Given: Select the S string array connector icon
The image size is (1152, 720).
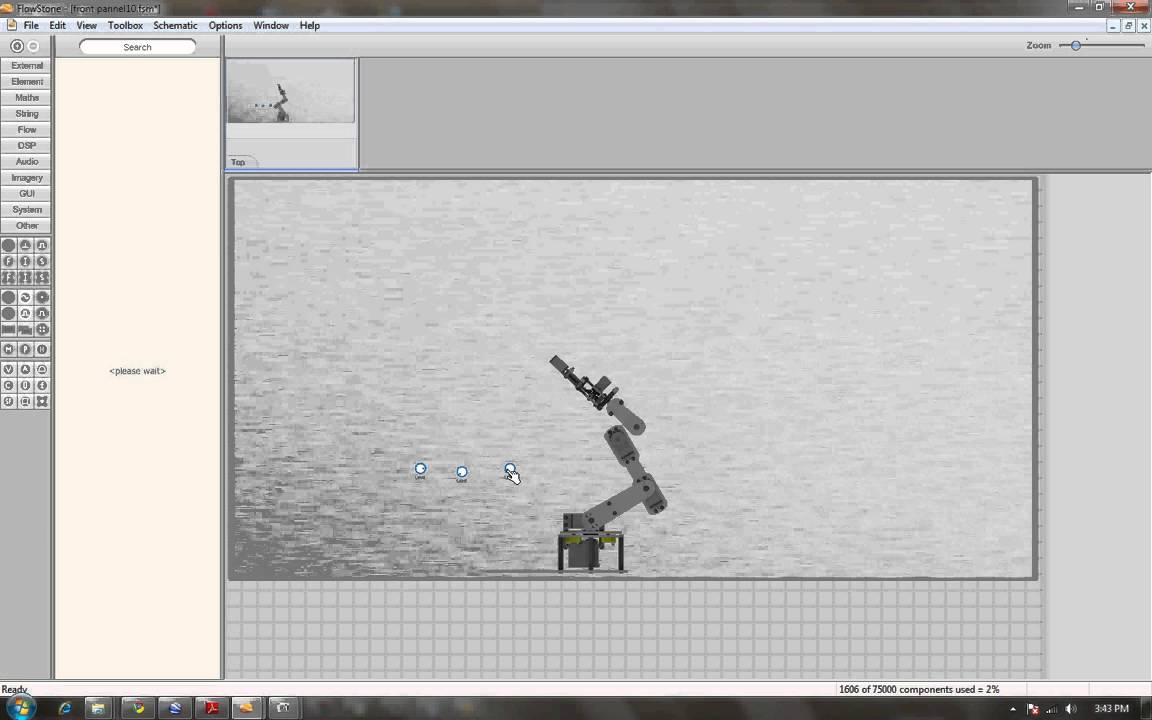Looking at the screenshot, I should pyautogui.click(x=42, y=278).
